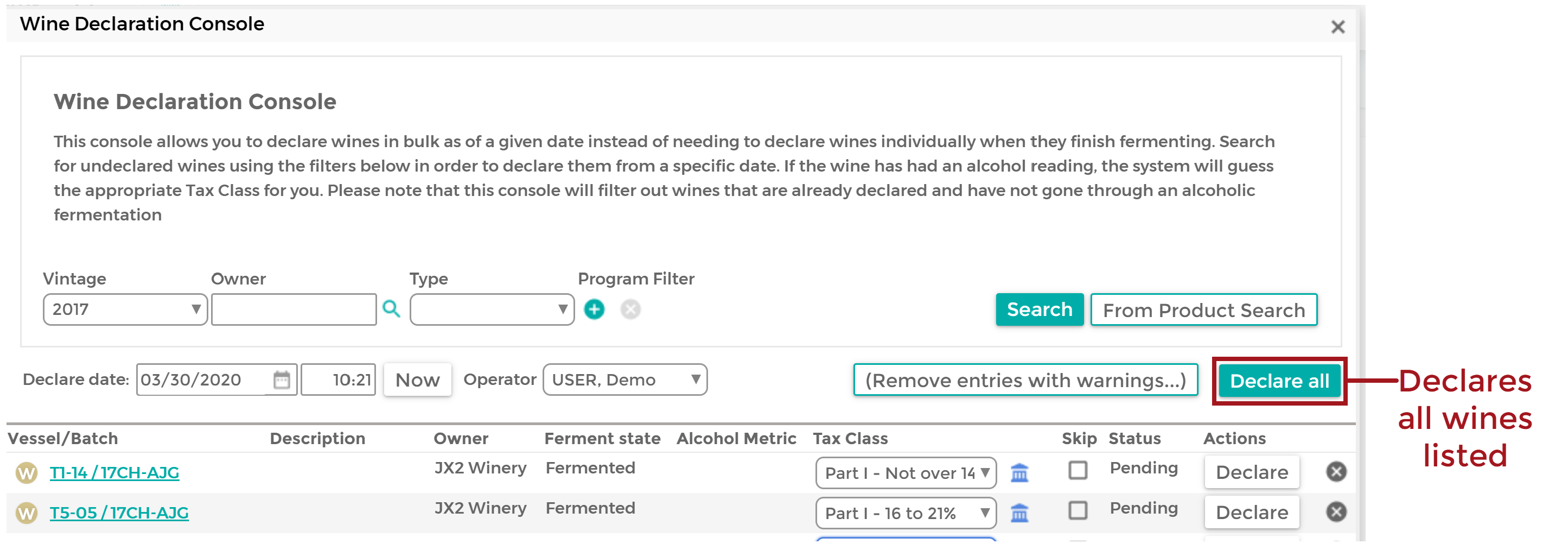Click Remove entries with warnings button
1568x550 pixels.
click(x=1025, y=380)
